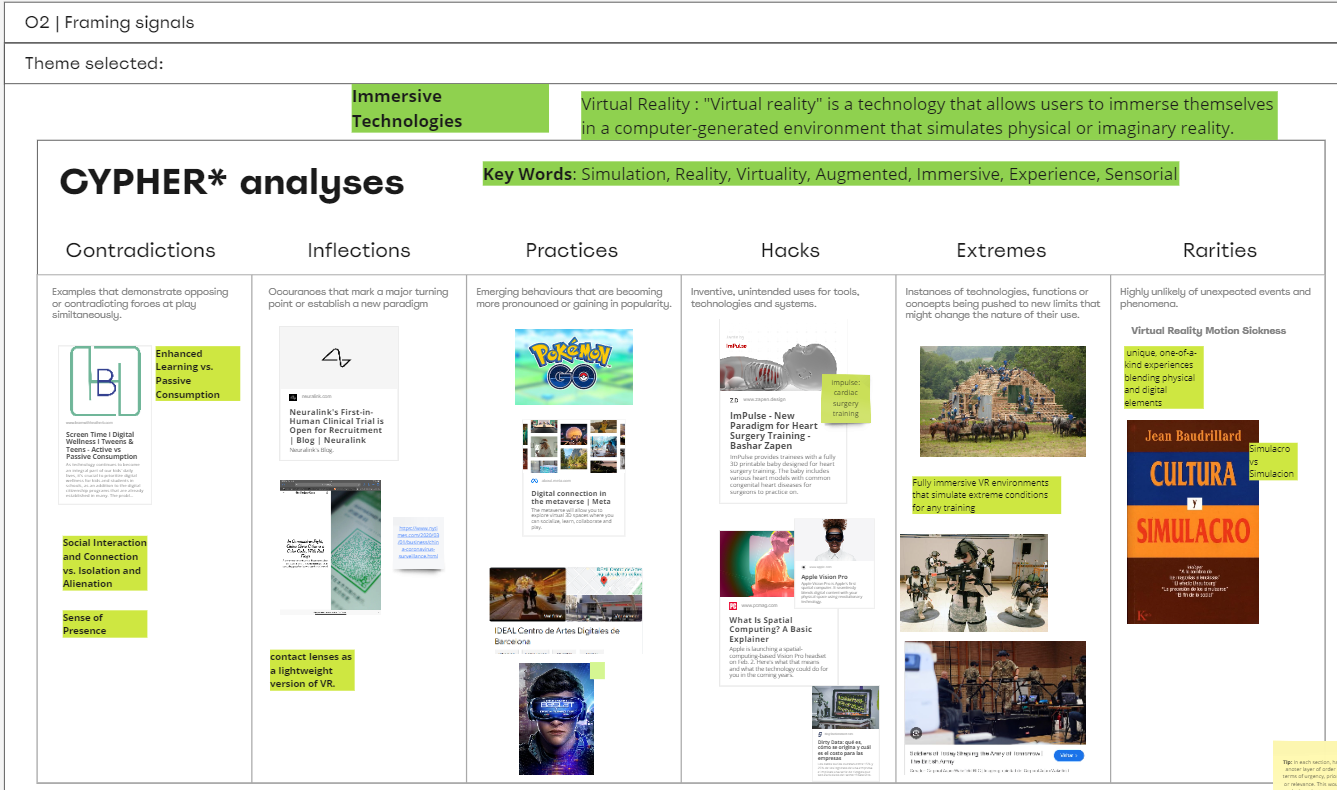1337x790 pixels.
Task: Select the yellow Tip note
Action: coord(1305,765)
